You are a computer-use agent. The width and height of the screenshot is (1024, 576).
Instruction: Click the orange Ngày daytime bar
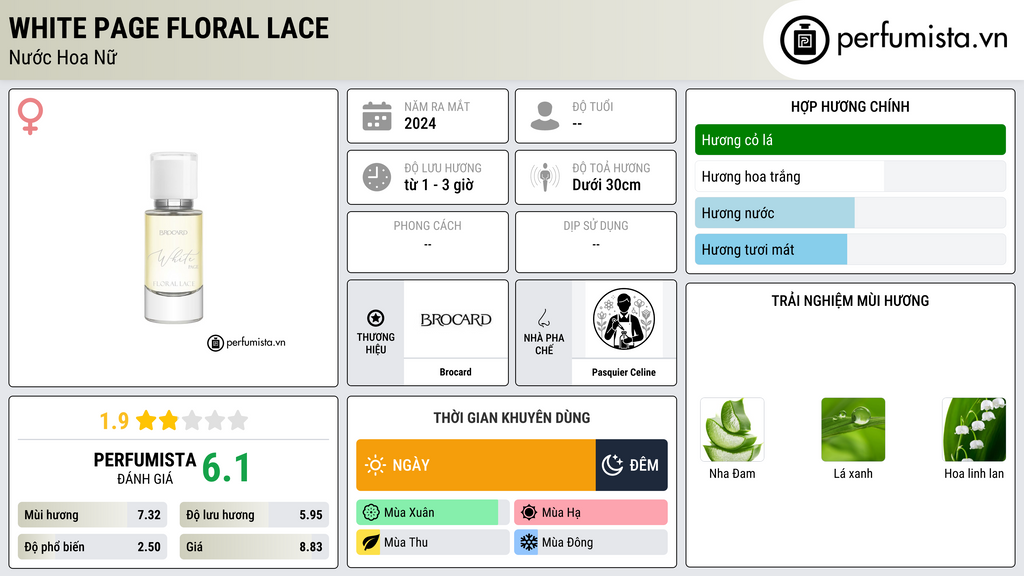click(475, 465)
